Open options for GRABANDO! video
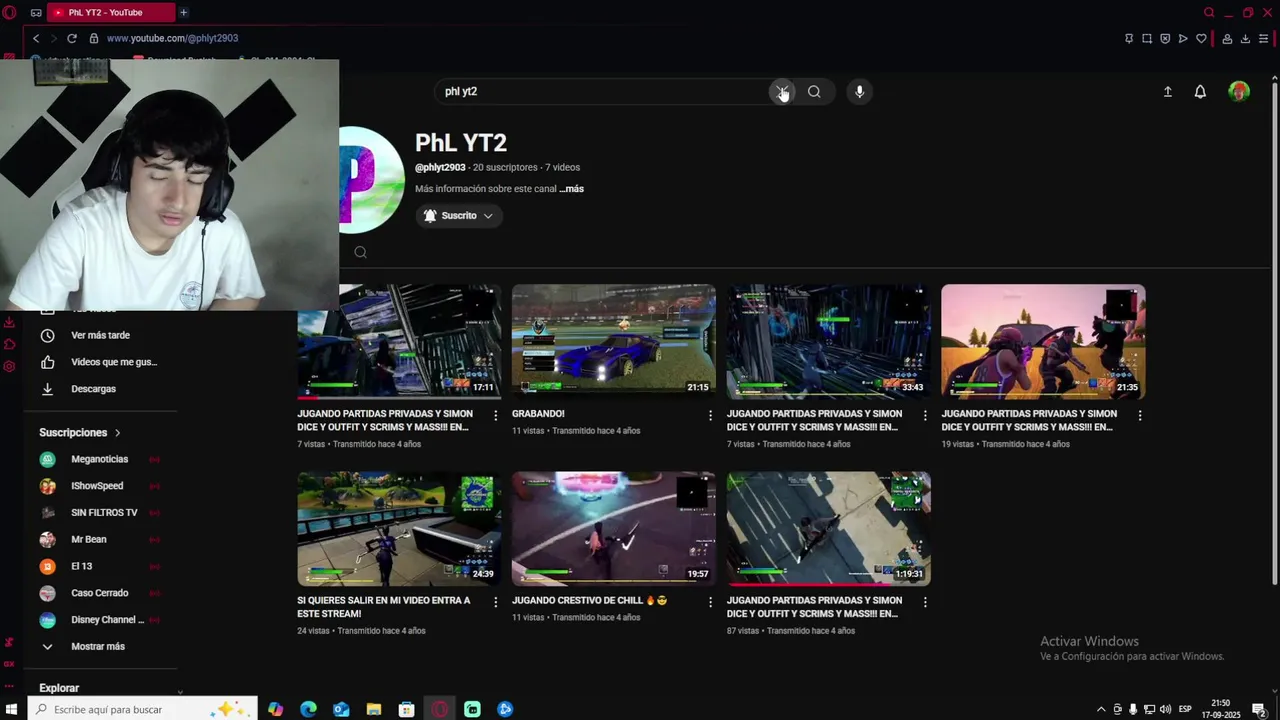 click(710, 415)
